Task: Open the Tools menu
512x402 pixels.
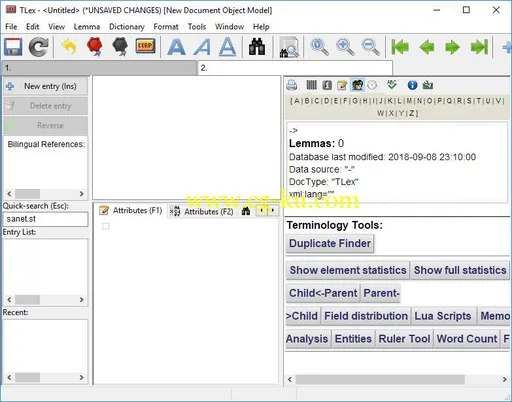Action: [x=197, y=27]
